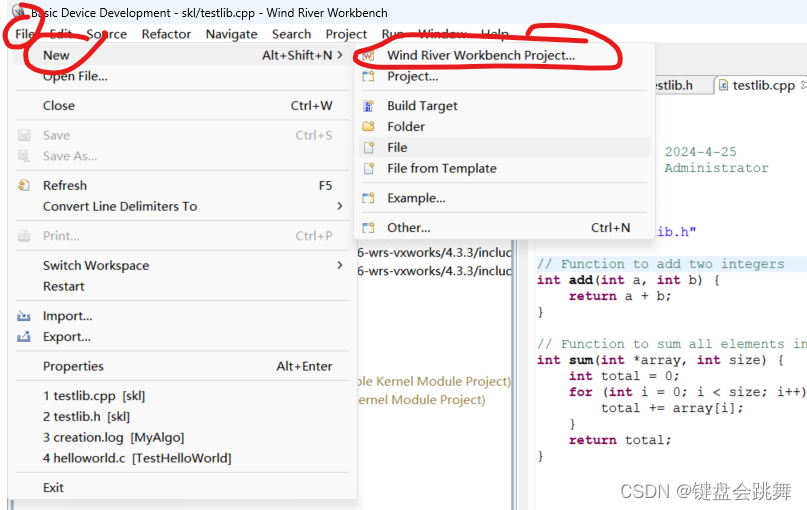Click the sum function name in code
Image resolution: width=807 pixels, height=510 pixels.
(x=581, y=360)
